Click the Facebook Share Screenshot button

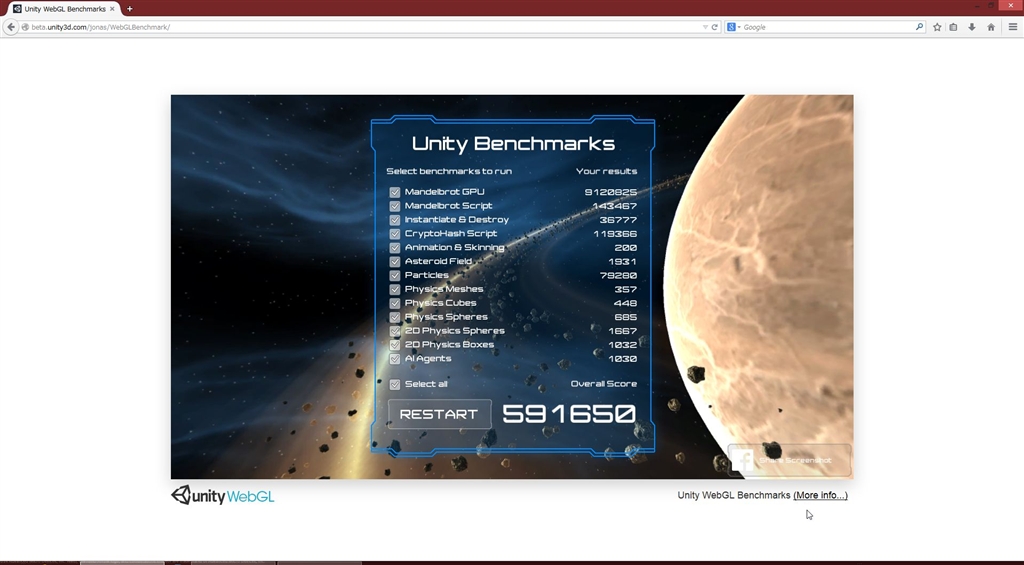pyautogui.click(x=789, y=460)
